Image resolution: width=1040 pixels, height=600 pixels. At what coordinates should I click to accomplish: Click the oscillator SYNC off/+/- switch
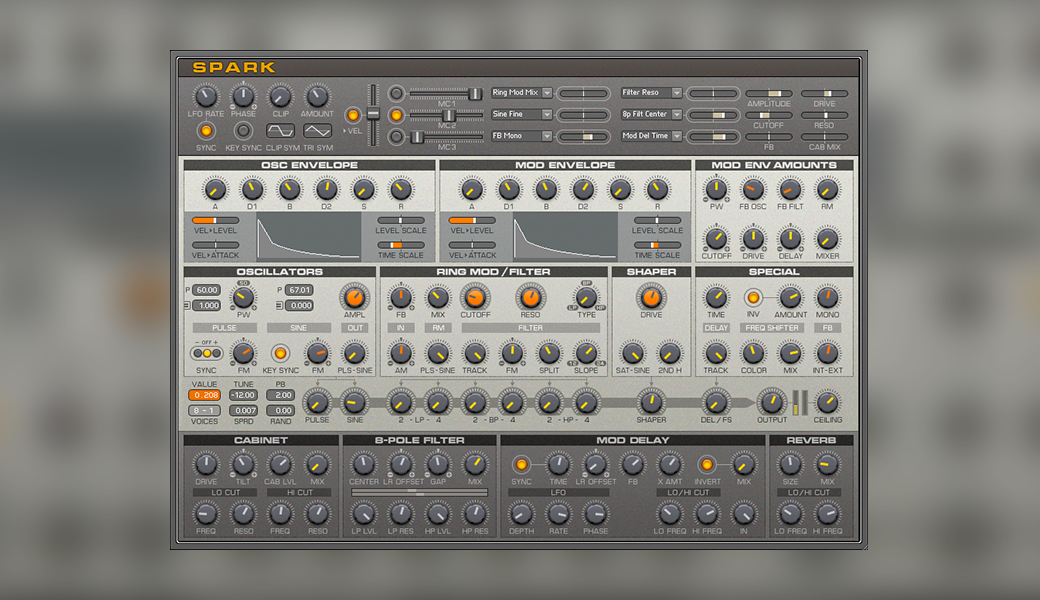pyautogui.click(x=206, y=353)
